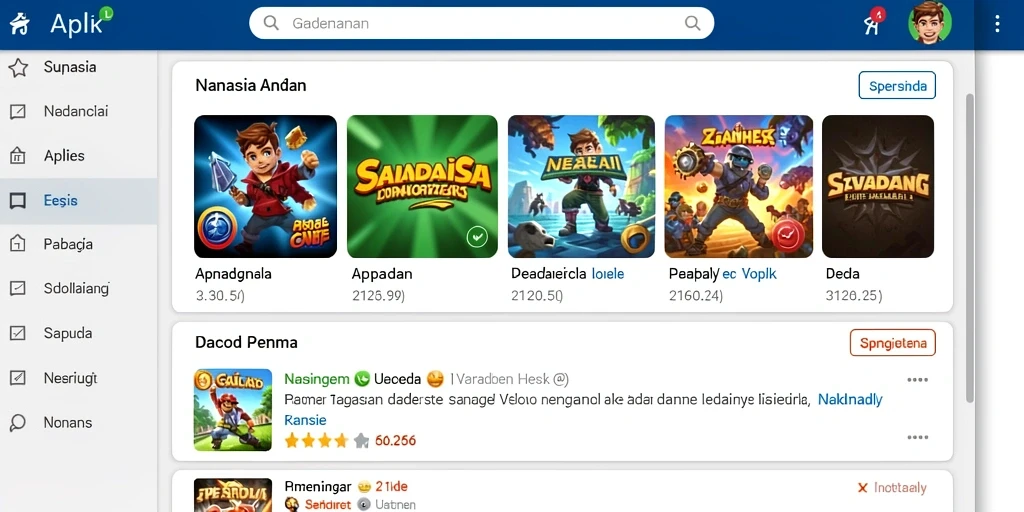Open lower three-dot menu near rating row
Image resolution: width=1024 pixels, height=512 pixels.
tap(918, 438)
